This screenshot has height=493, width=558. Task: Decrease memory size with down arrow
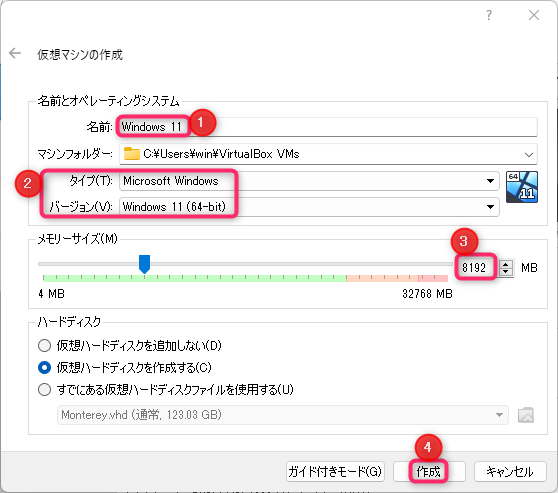[x=505, y=272]
